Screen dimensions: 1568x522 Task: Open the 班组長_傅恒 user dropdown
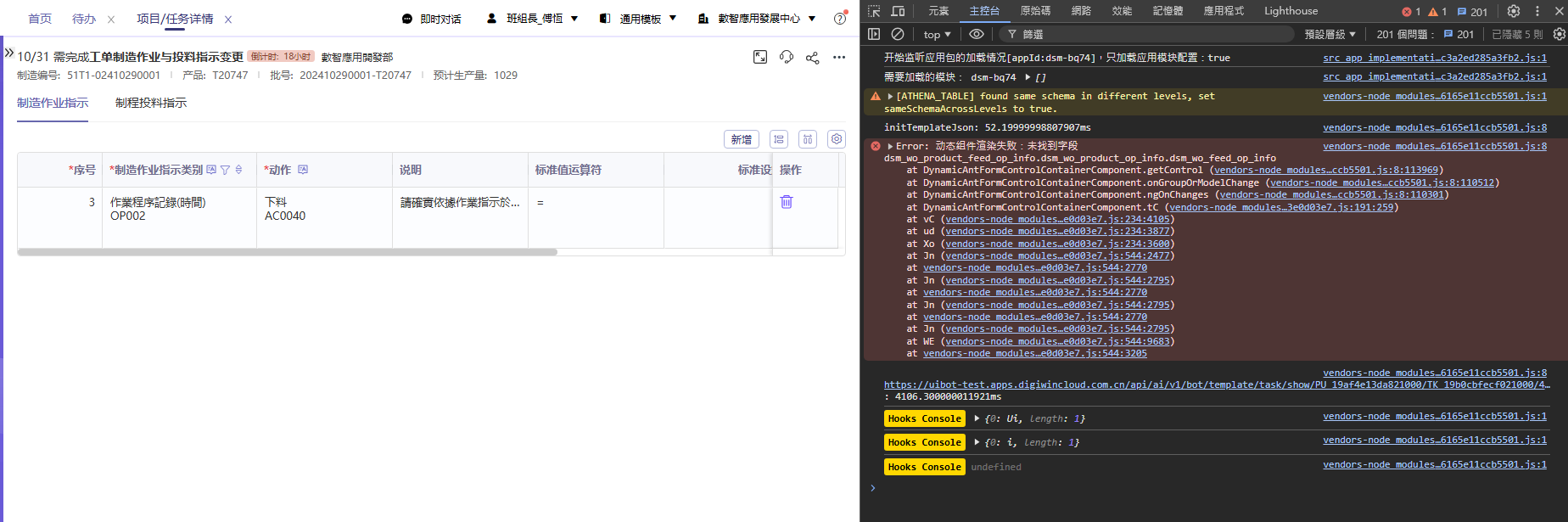point(533,19)
